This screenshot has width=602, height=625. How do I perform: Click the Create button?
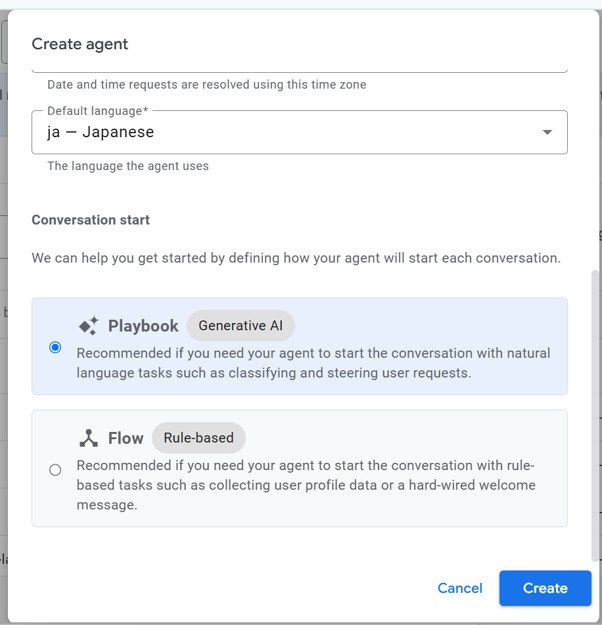point(545,588)
